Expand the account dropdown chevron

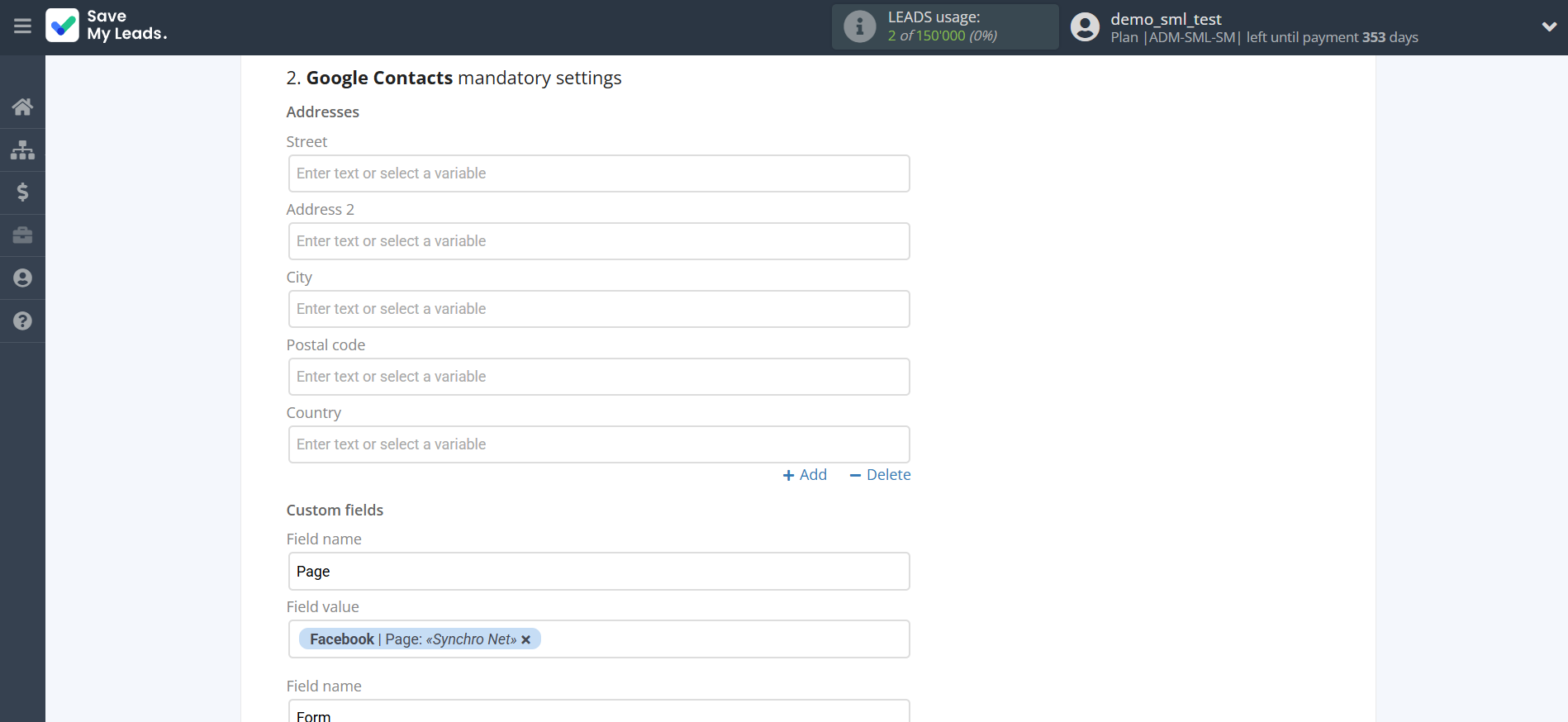pos(1549,26)
